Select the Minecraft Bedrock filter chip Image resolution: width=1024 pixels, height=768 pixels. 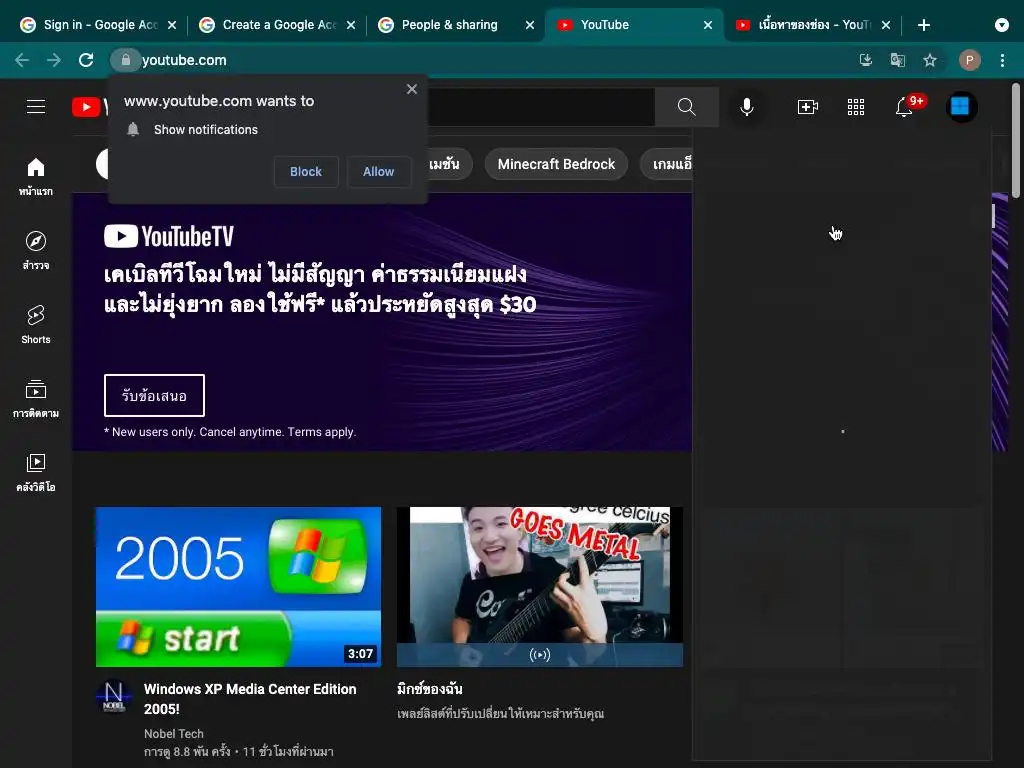click(x=556, y=164)
